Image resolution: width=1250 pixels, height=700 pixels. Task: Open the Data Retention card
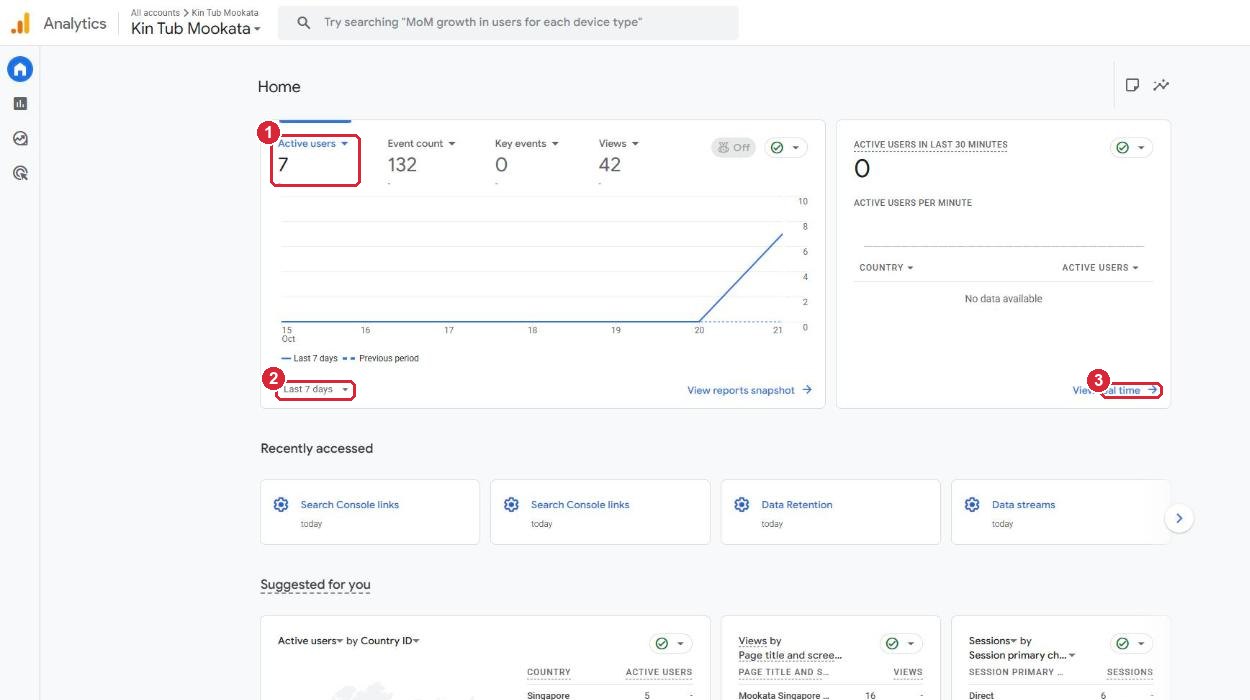click(830, 512)
